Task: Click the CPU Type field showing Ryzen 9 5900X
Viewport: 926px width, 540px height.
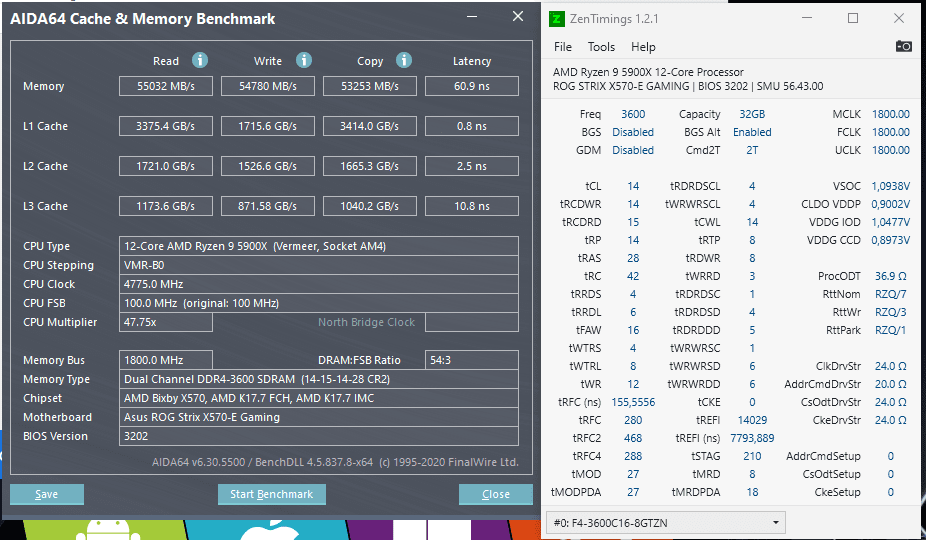Action: (x=319, y=246)
